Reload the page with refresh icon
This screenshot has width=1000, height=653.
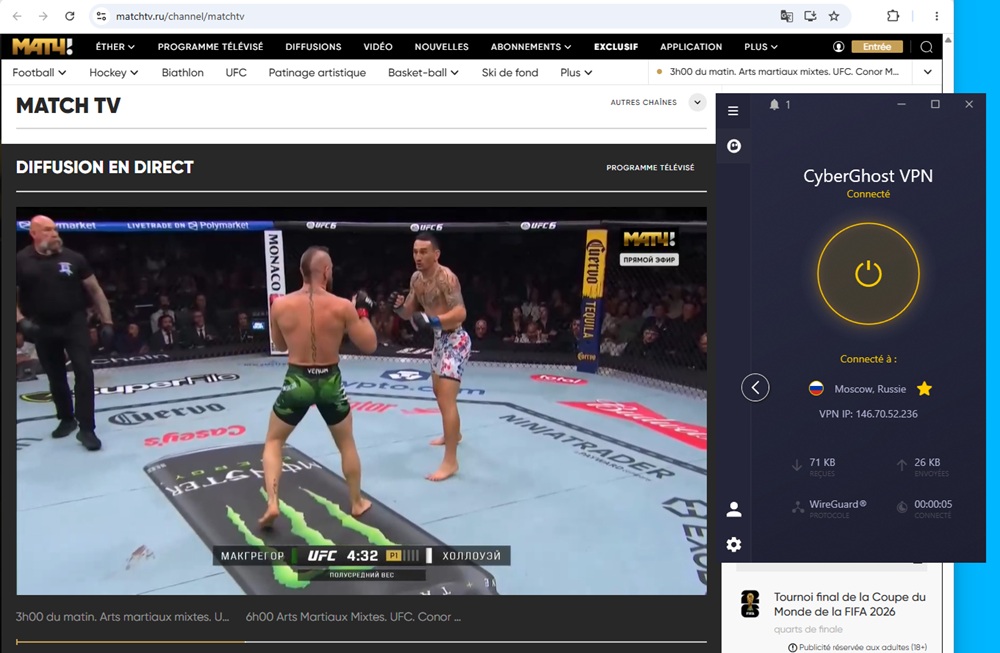[70, 16]
